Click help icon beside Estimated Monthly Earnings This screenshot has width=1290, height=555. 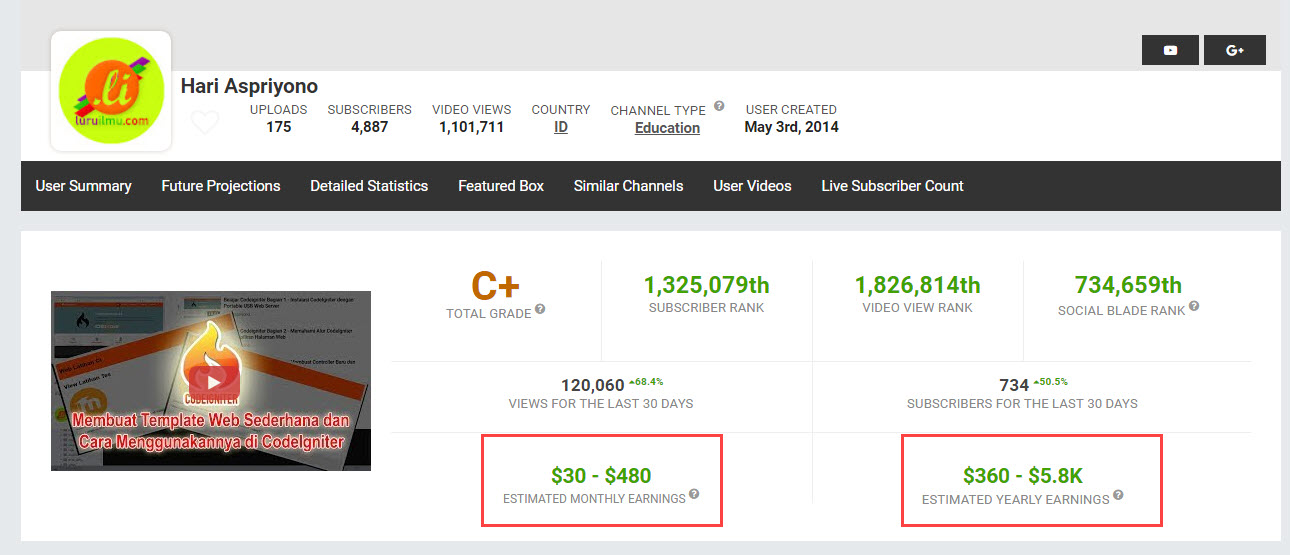pos(694,494)
